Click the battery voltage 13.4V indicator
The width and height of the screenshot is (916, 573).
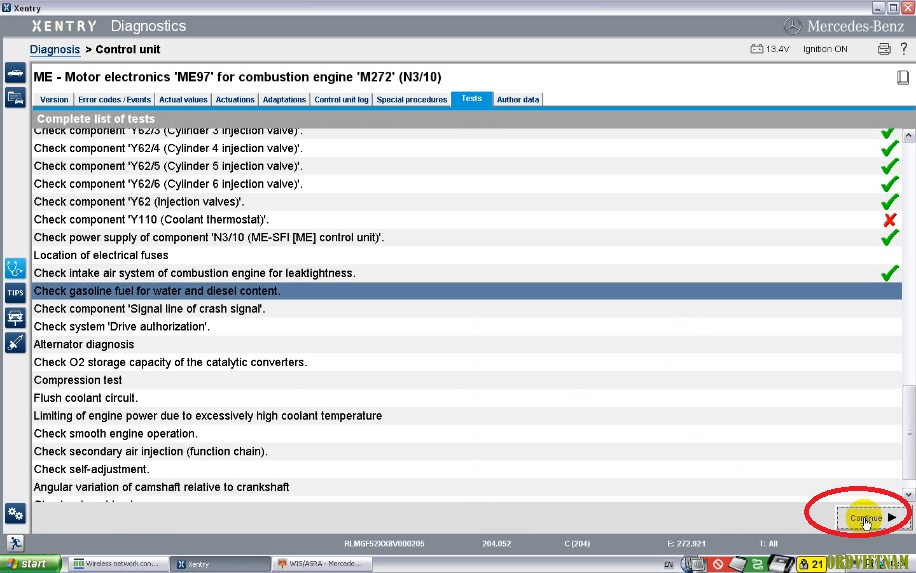point(769,49)
